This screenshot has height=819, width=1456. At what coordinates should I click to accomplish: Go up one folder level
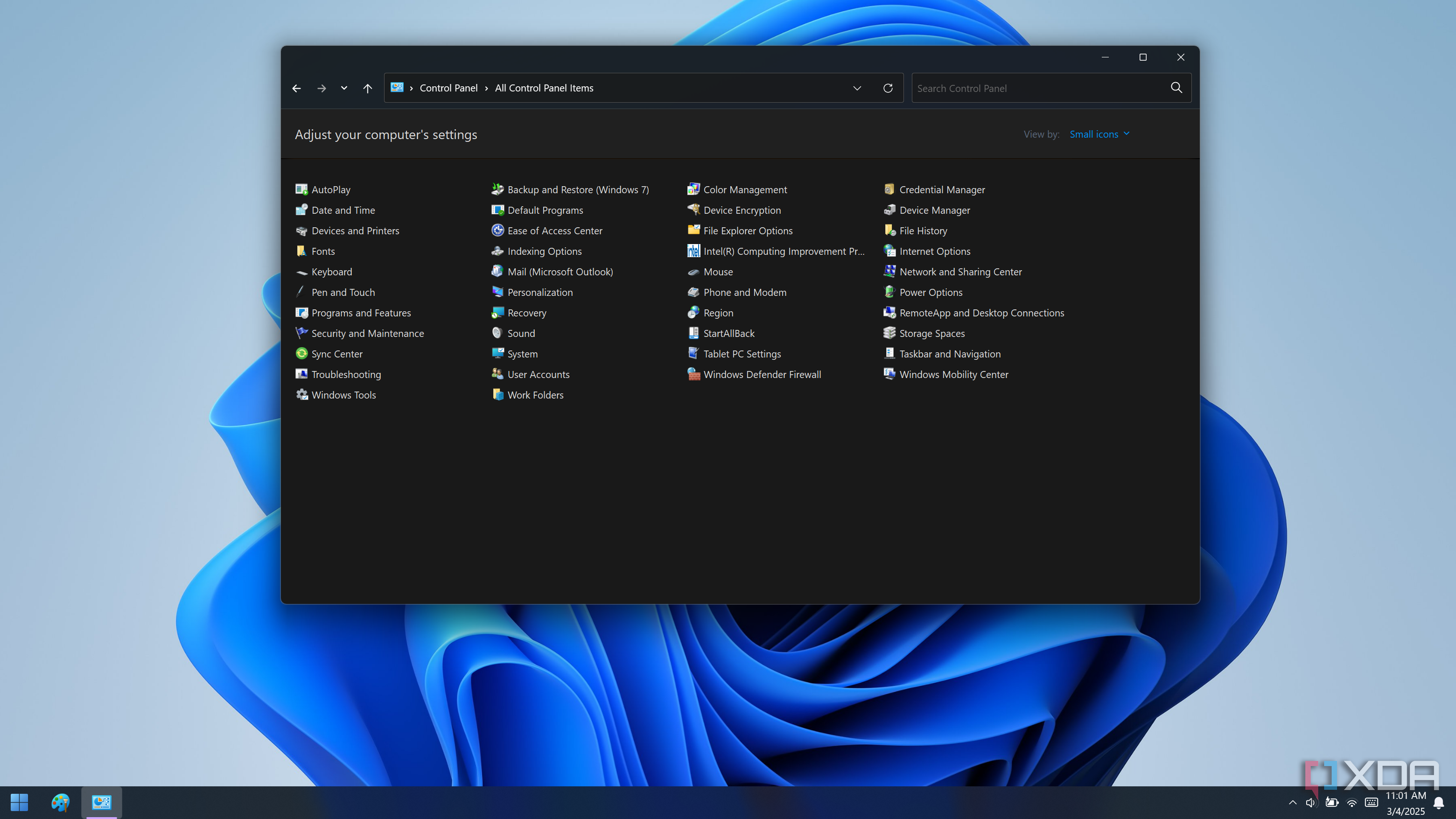(x=367, y=88)
